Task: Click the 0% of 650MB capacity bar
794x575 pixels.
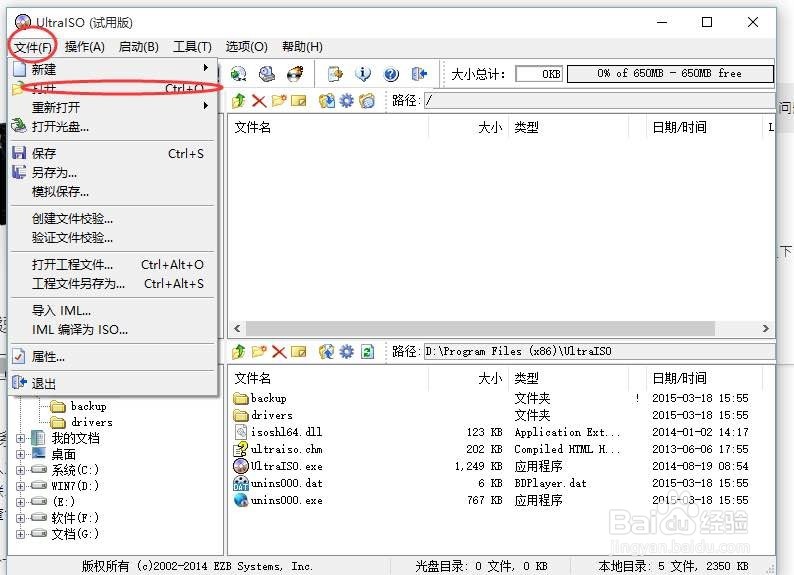Action: (x=670, y=73)
